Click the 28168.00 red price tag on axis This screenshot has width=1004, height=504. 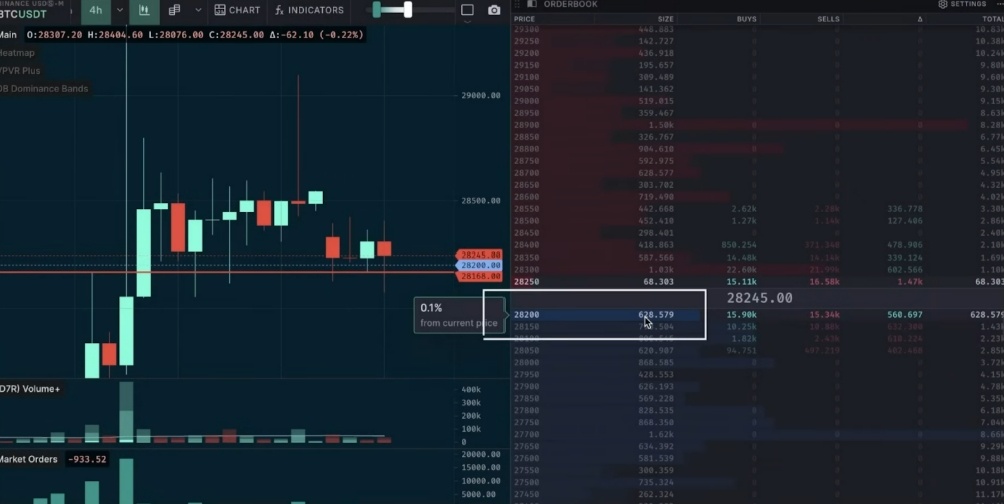tap(480, 276)
